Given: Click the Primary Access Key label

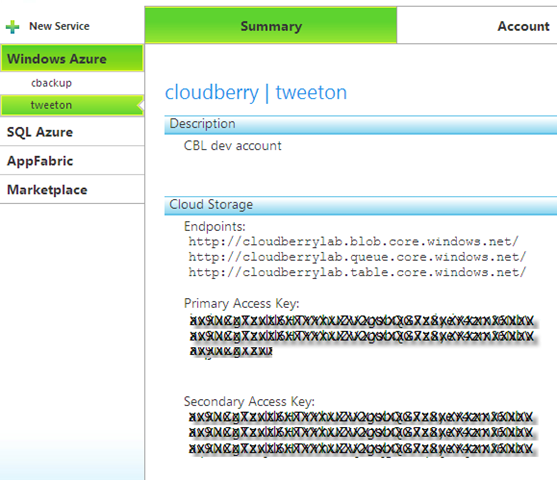Looking at the screenshot, I should [x=242, y=303].
